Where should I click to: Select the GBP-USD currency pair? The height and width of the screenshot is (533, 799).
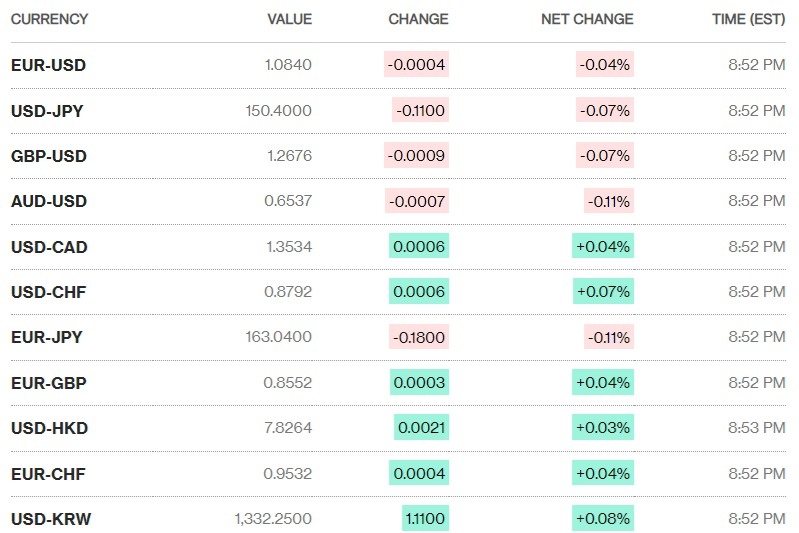point(48,156)
